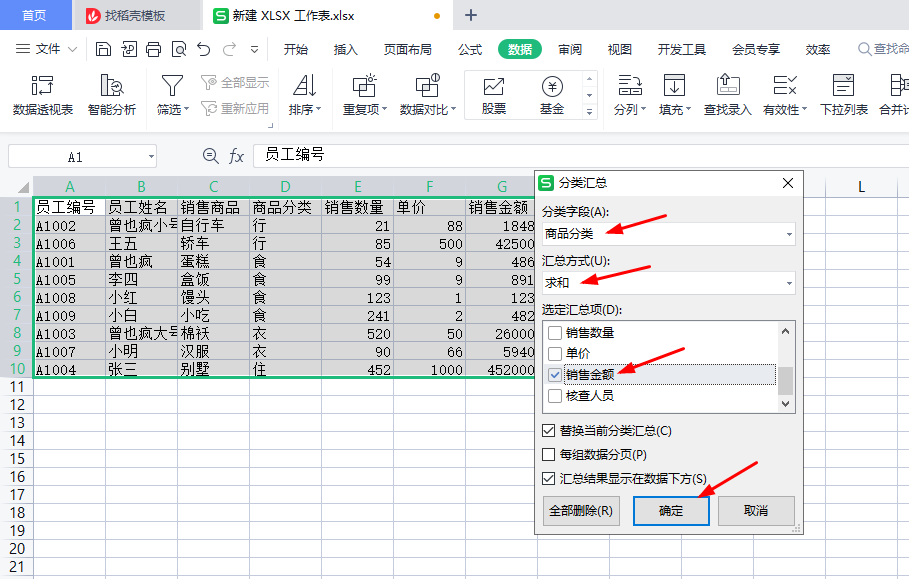Click the 填充 fill icon
The height and width of the screenshot is (579, 909).
pos(674,86)
